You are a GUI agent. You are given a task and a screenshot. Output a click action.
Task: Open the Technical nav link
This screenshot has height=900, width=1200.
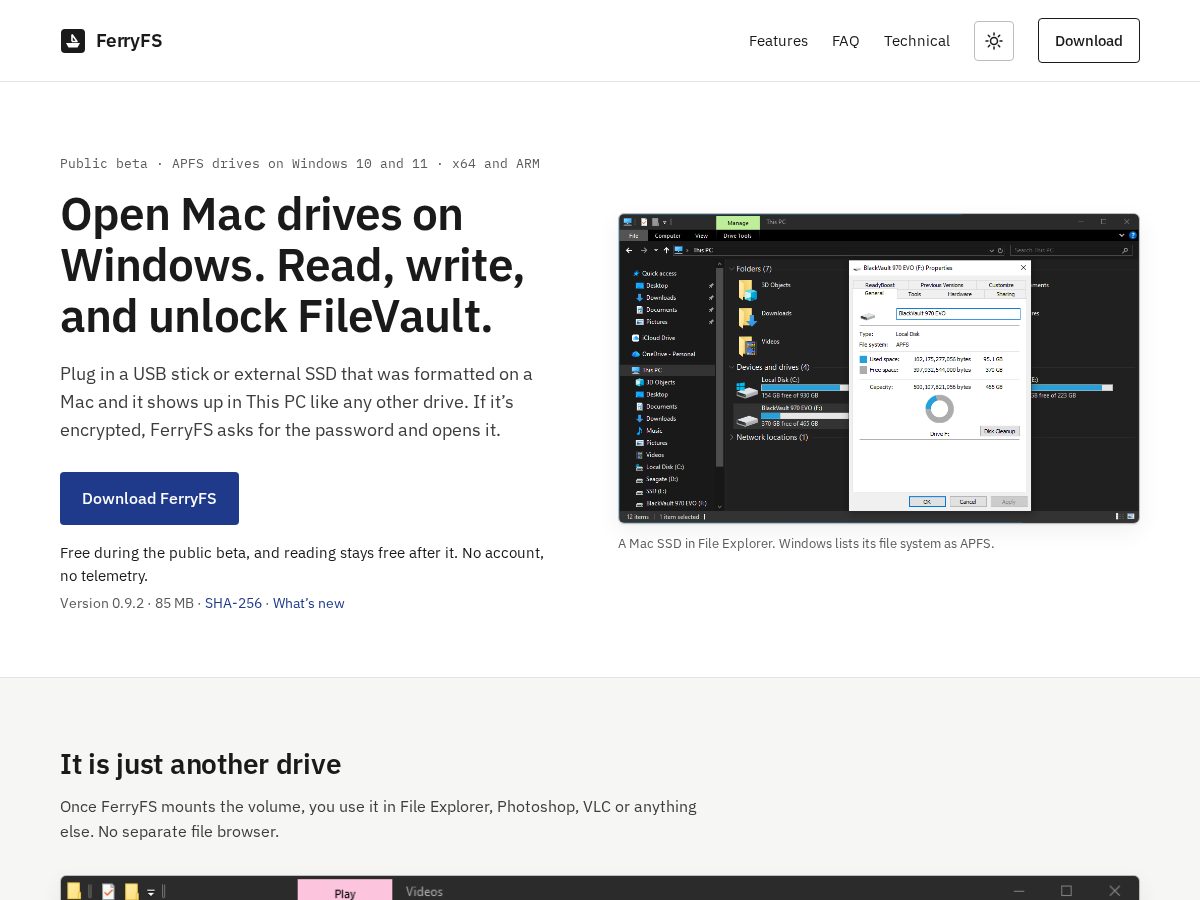point(917,41)
